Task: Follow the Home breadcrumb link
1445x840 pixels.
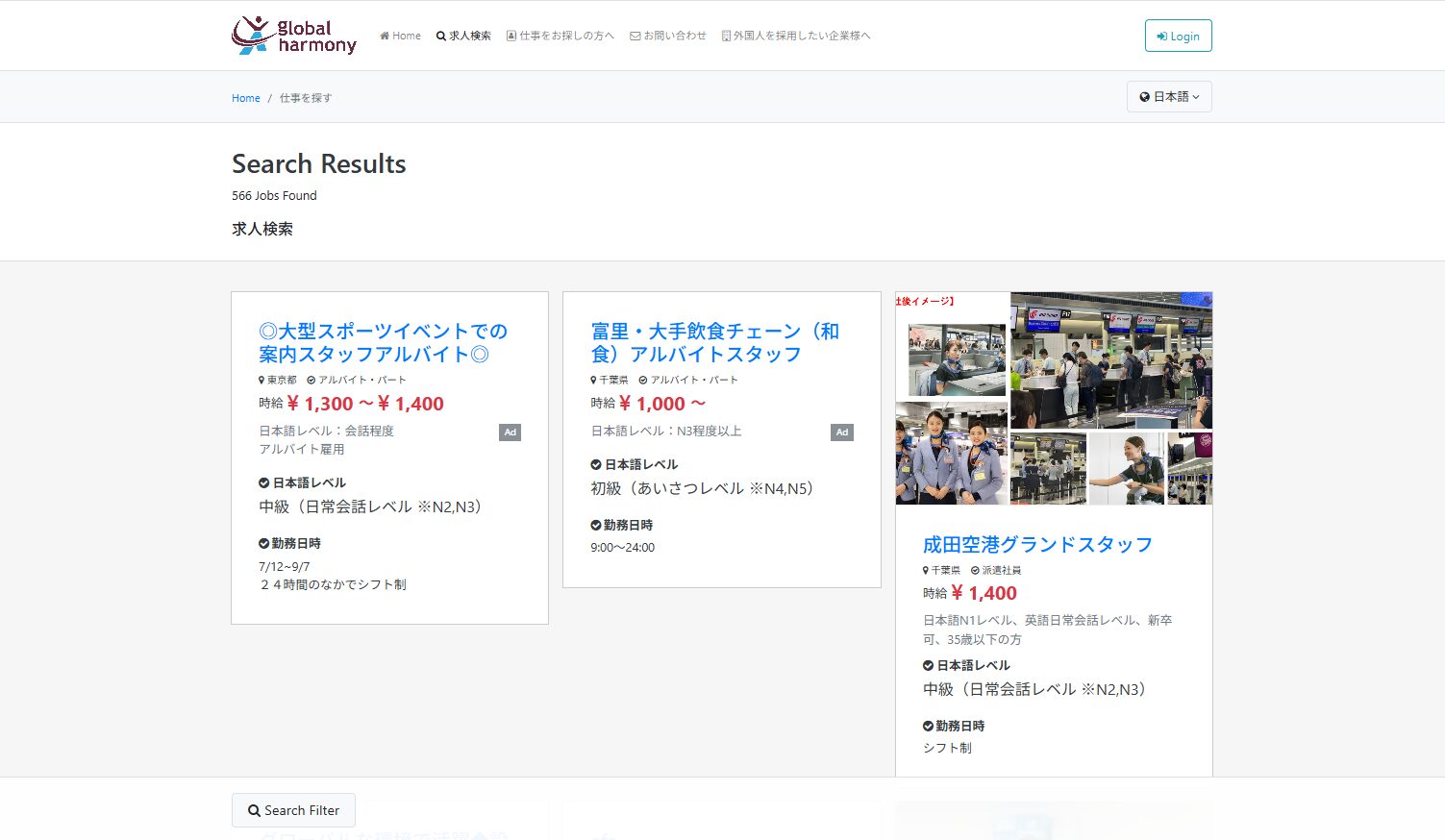Action: click(245, 97)
